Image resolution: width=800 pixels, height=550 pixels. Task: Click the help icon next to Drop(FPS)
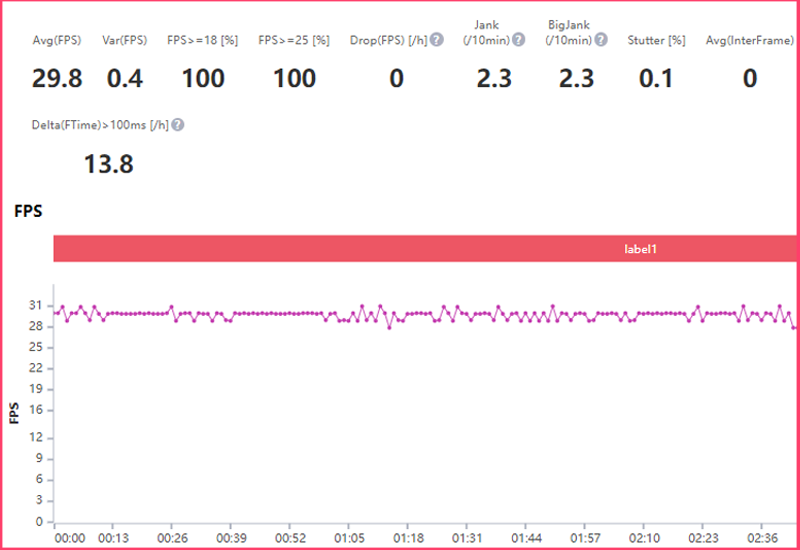point(436,40)
